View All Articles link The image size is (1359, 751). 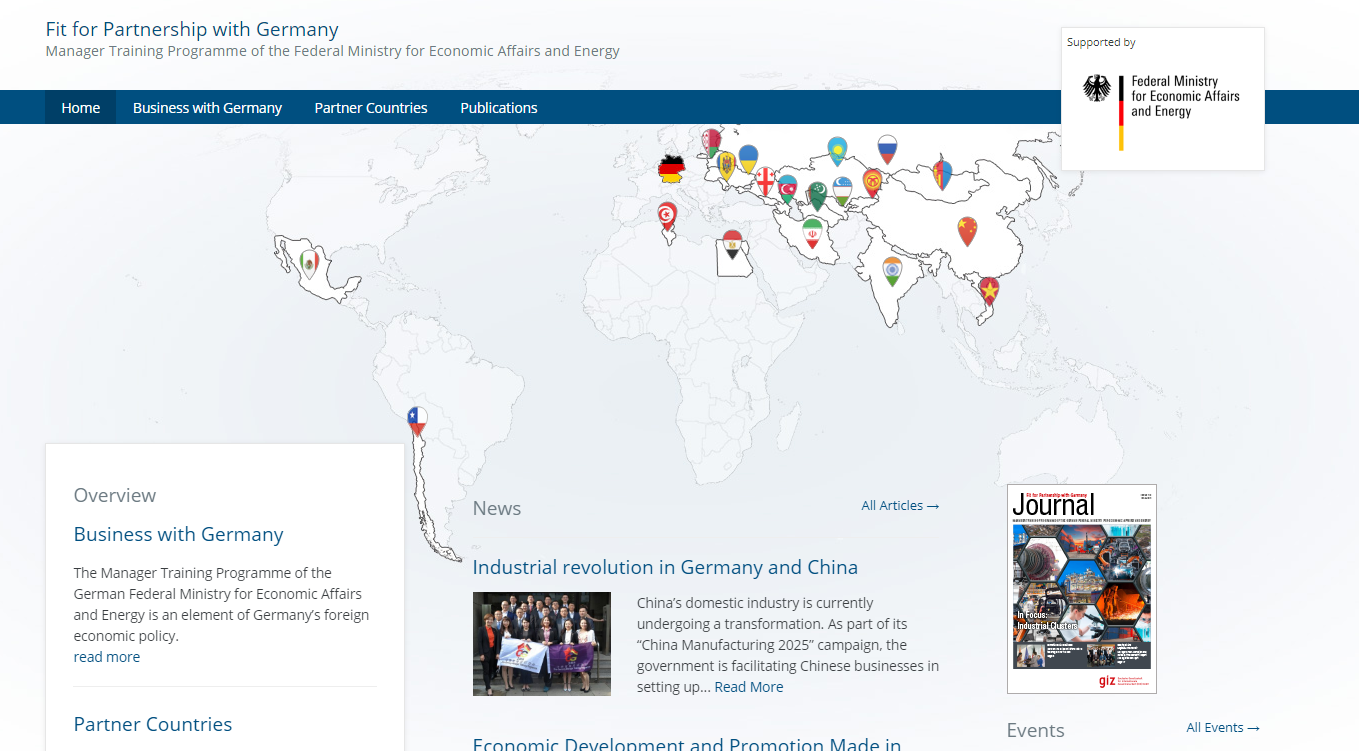[900, 505]
